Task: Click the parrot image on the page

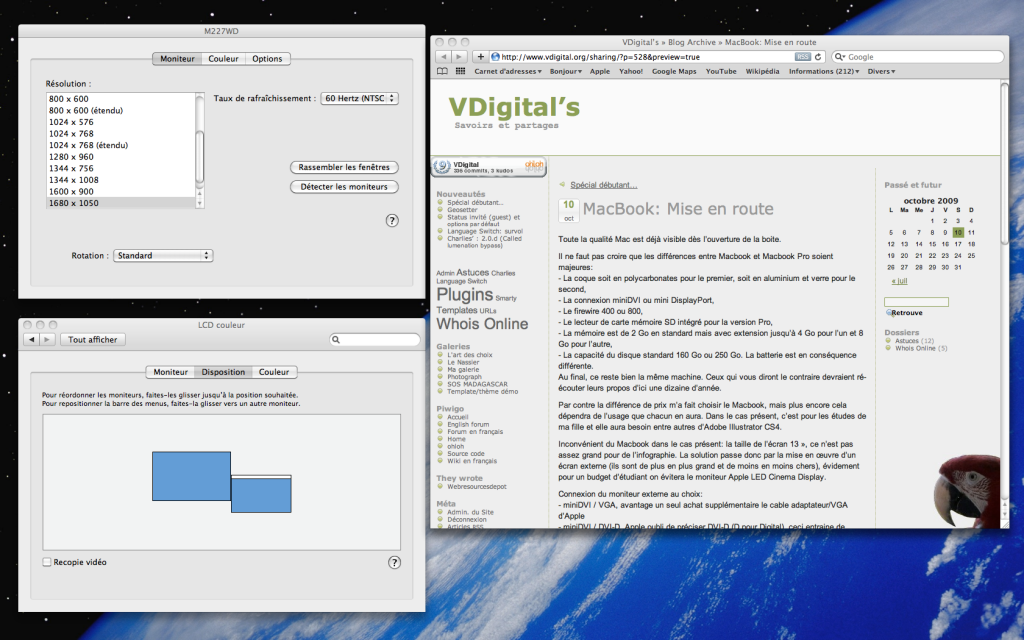Action: (967, 491)
